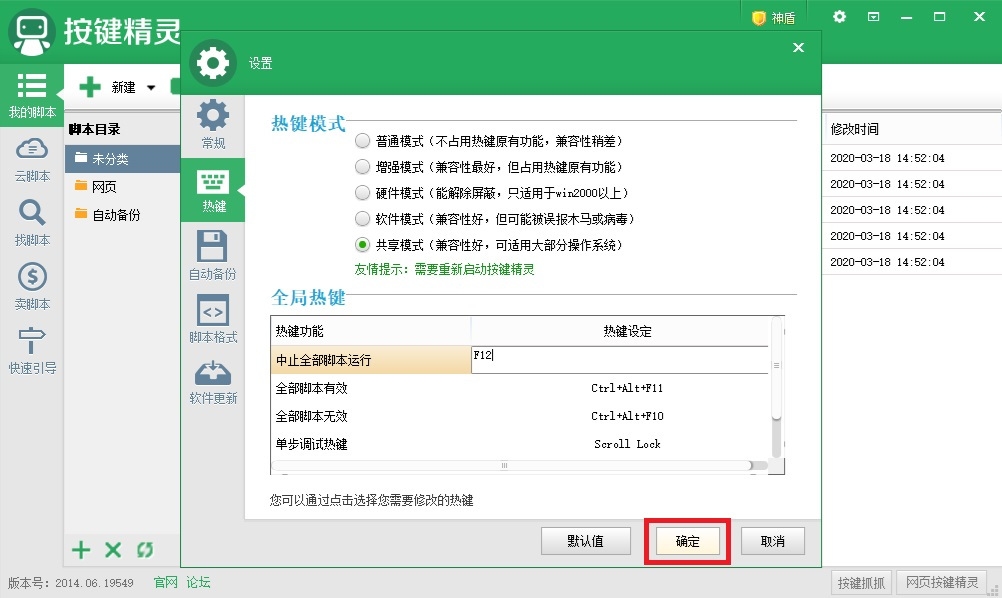Image resolution: width=1002 pixels, height=598 pixels.
Task: Open the 卖脚本 sell script icon
Action: pos(32,277)
